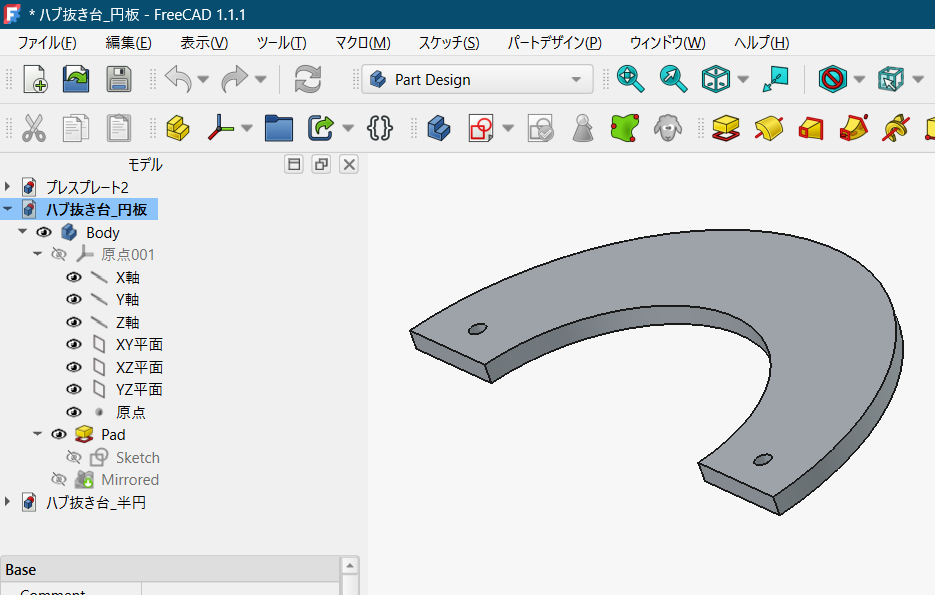Toggle visibility of Z軸

pyautogui.click(x=73, y=322)
